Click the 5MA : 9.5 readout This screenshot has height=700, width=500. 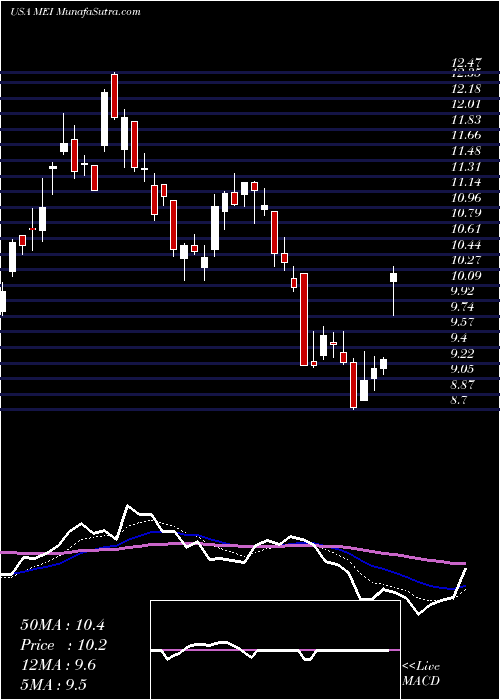[x=54, y=684]
